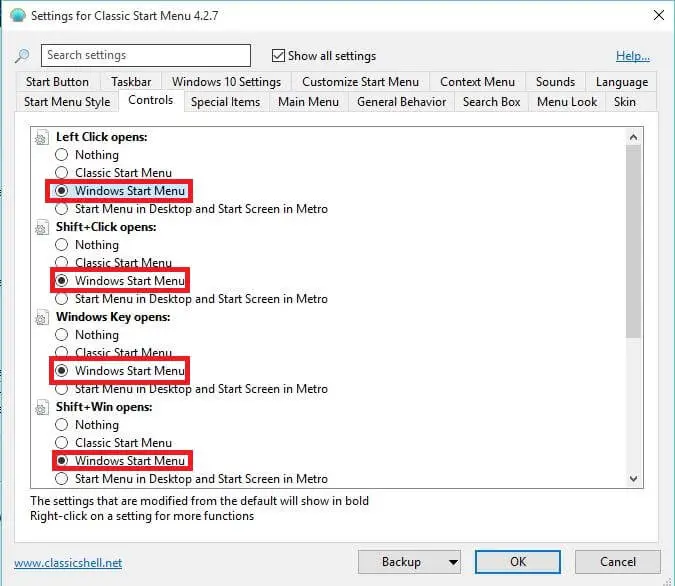This screenshot has width=675, height=586.
Task: Switch to the Sounds tab
Action: click(x=555, y=82)
